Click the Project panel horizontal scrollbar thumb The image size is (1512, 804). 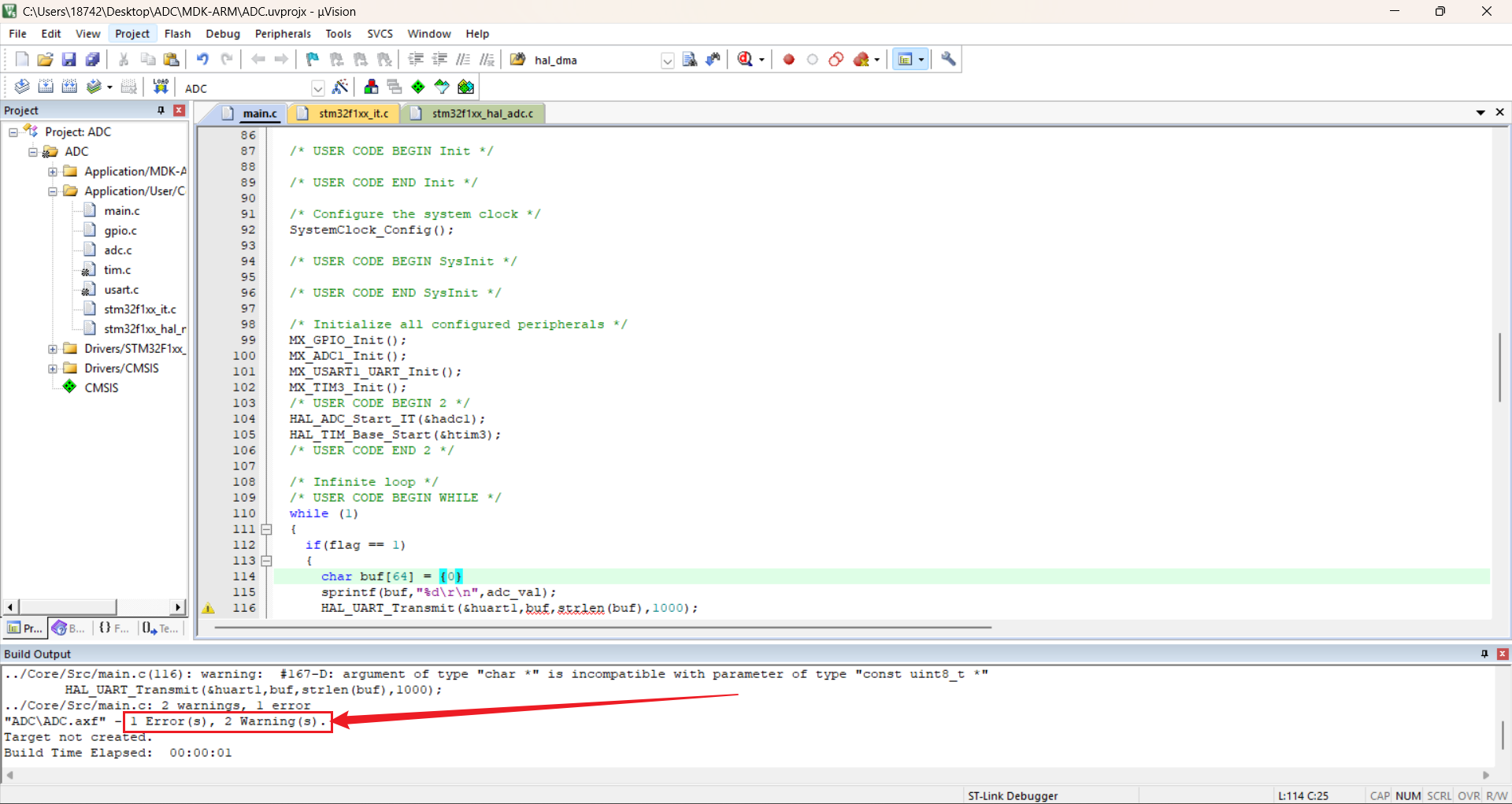[68, 606]
